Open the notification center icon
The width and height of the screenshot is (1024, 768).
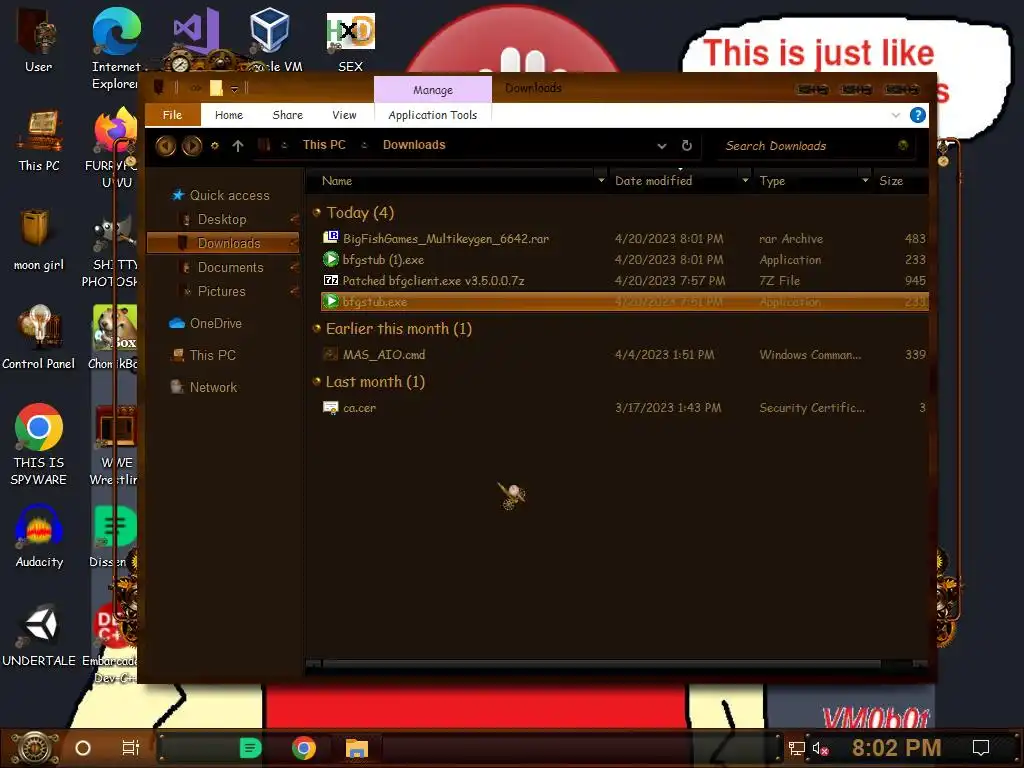click(981, 748)
